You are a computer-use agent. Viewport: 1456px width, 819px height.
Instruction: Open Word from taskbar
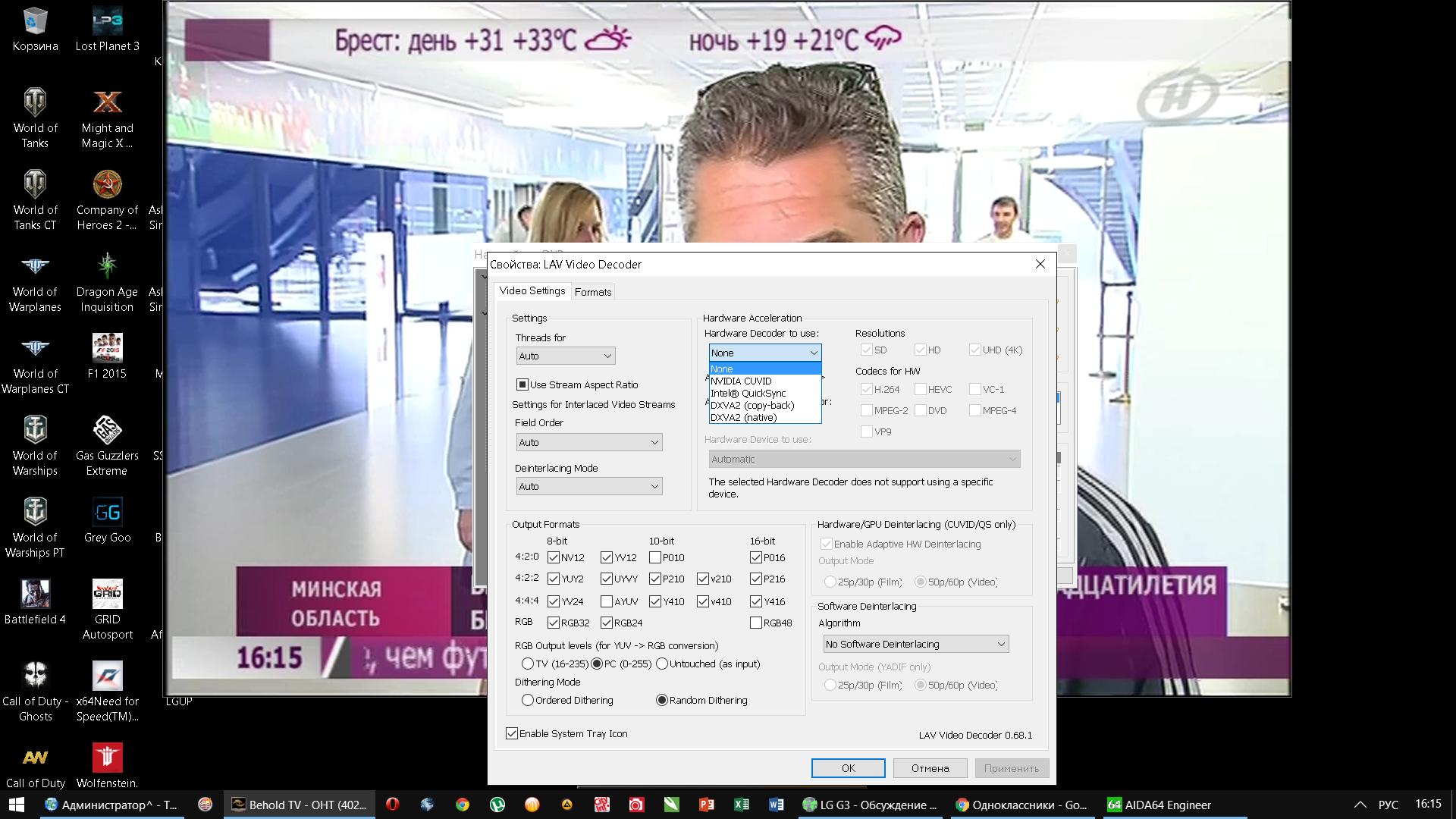point(776,805)
